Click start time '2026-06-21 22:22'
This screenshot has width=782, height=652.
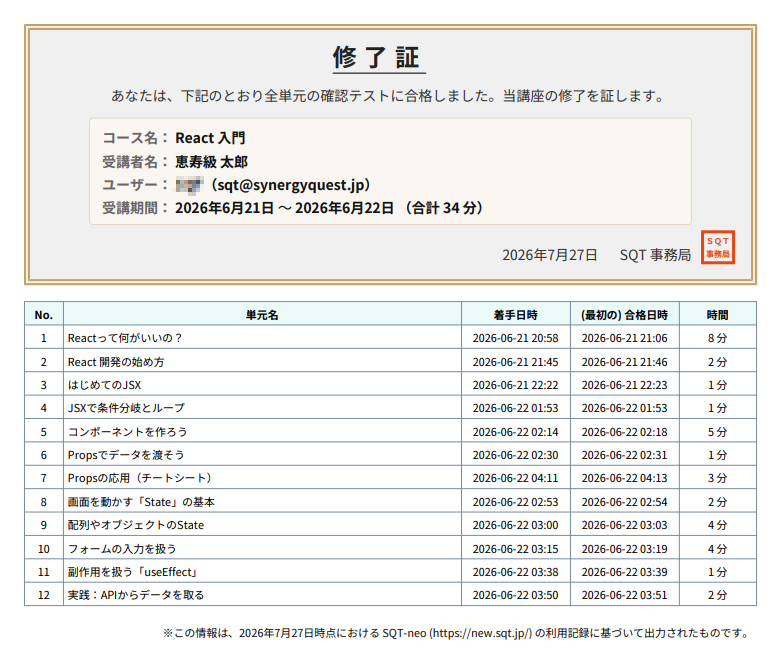516,385
